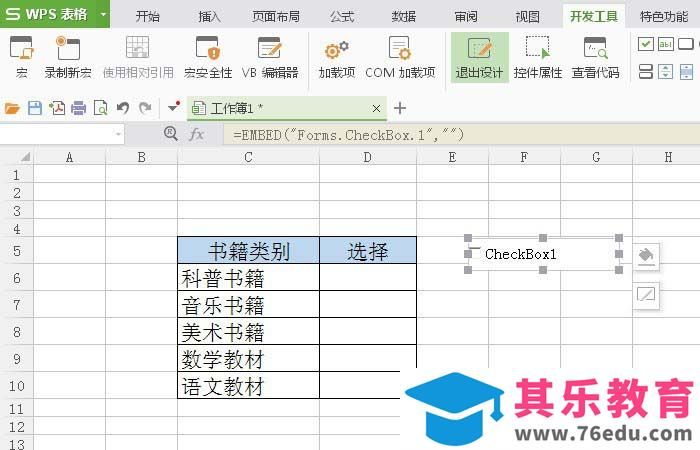Launch the VB 编辑器
The height and width of the screenshot is (450, 700).
270,57
